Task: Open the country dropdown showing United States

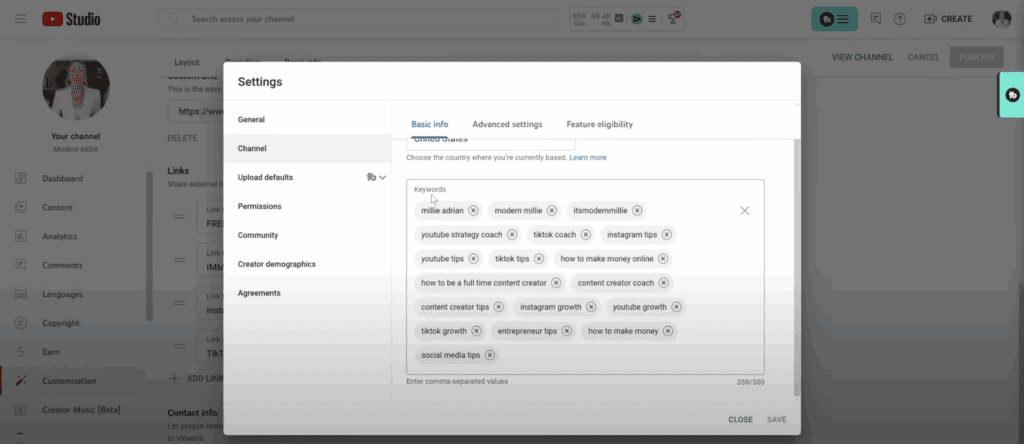Action: (490, 141)
